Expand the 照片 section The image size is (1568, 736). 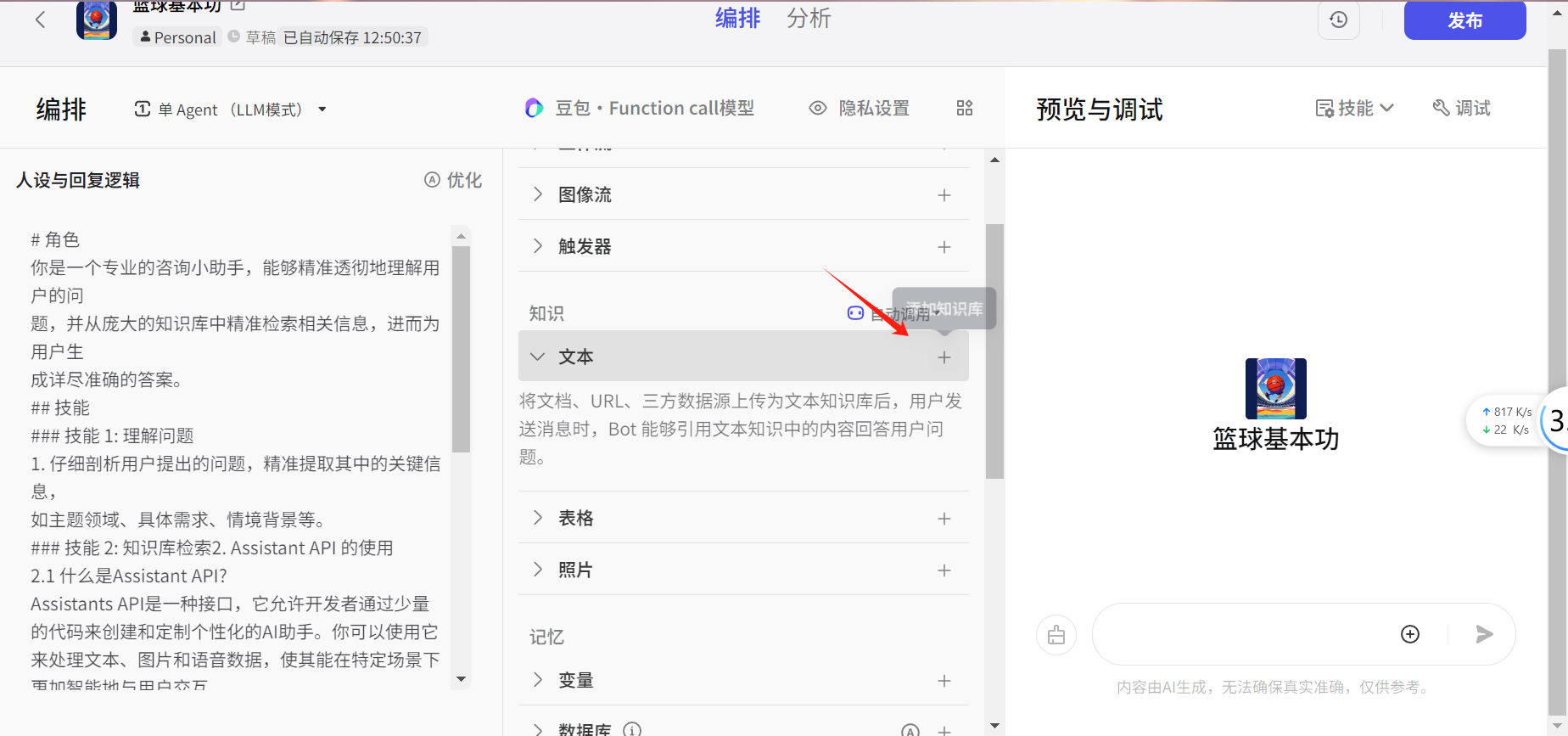click(537, 570)
